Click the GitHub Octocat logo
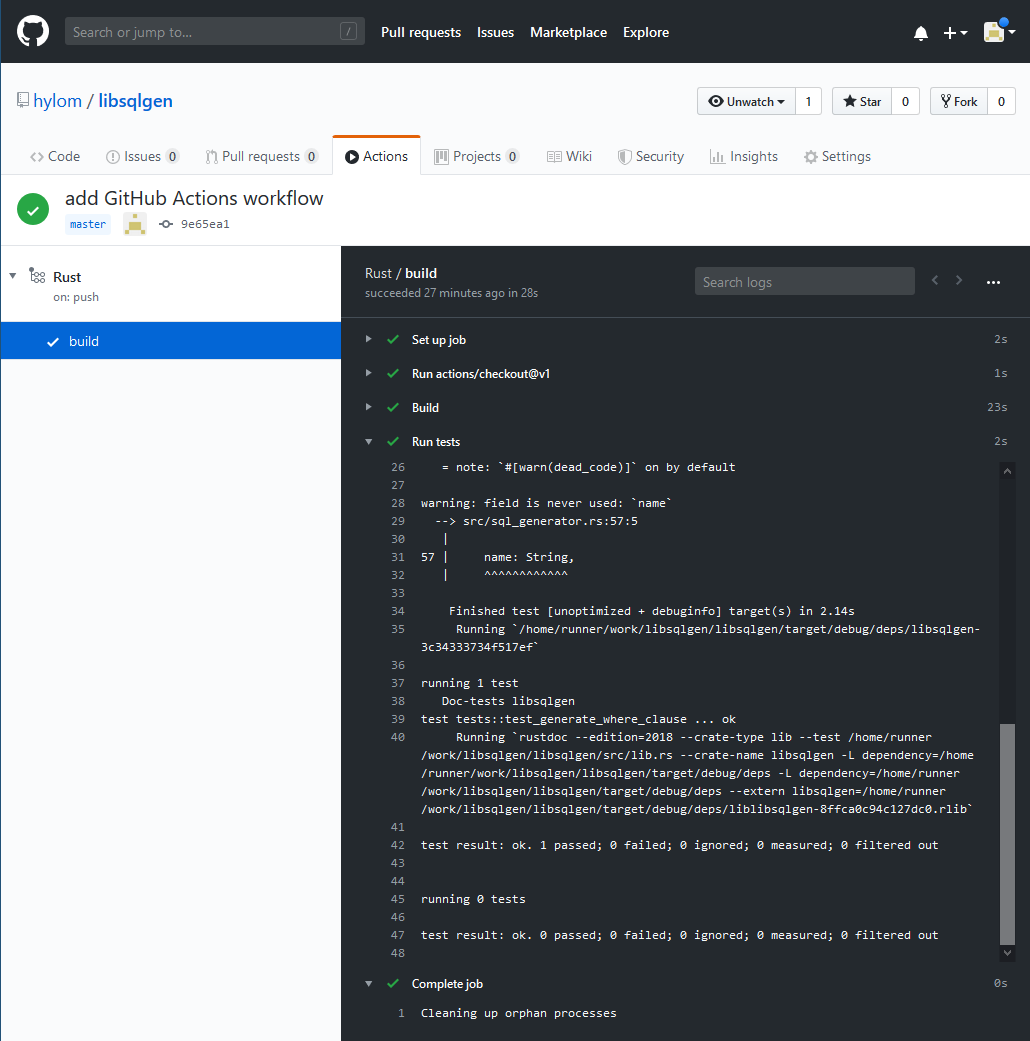This screenshot has width=1030, height=1041. (33, 32)
